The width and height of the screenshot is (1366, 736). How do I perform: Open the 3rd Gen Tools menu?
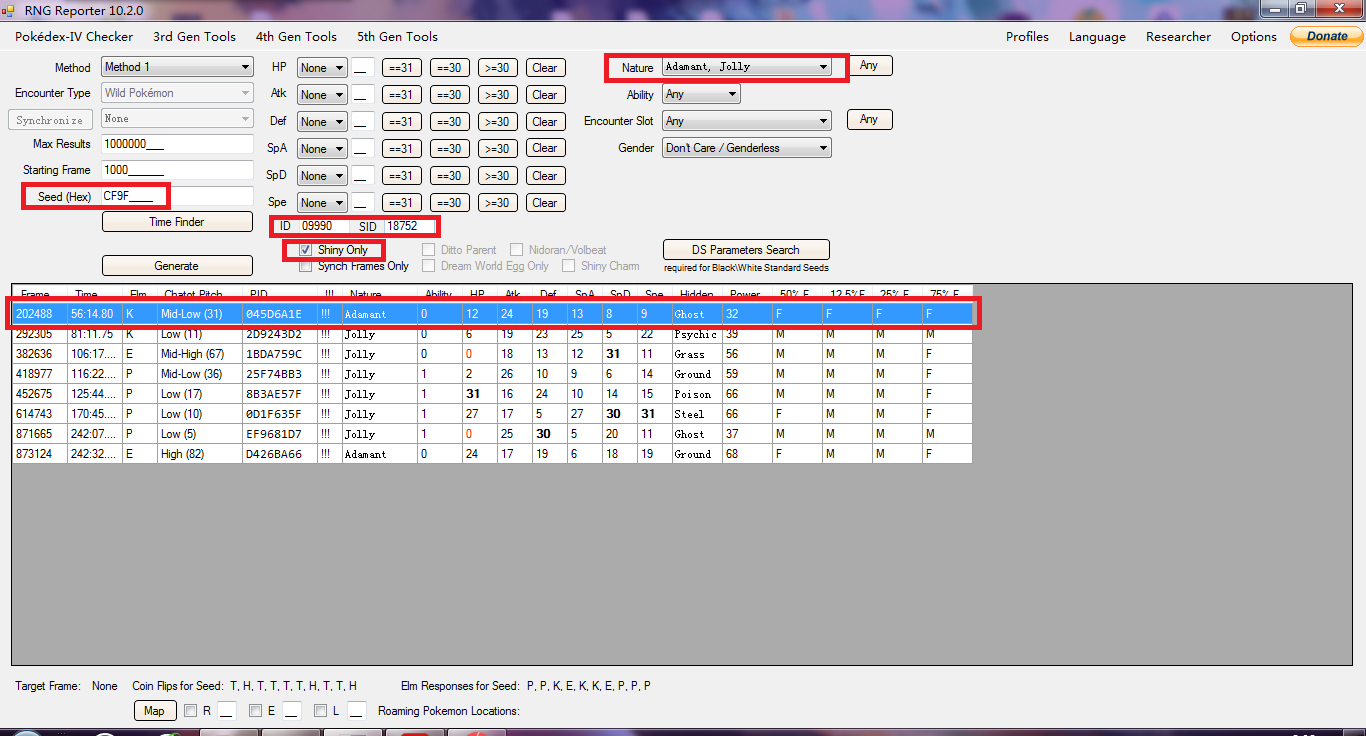click(195, 36)
